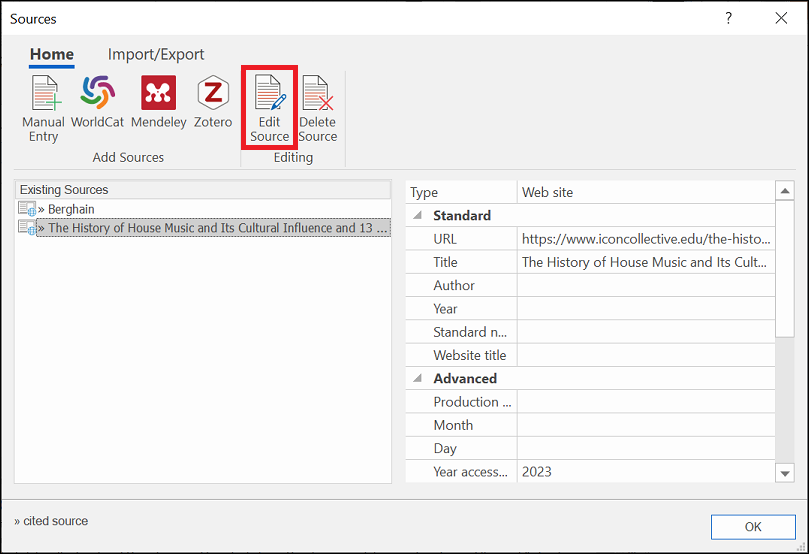
Task: Collapse the Advanced properties section
Action: click(x=418, y=379)
